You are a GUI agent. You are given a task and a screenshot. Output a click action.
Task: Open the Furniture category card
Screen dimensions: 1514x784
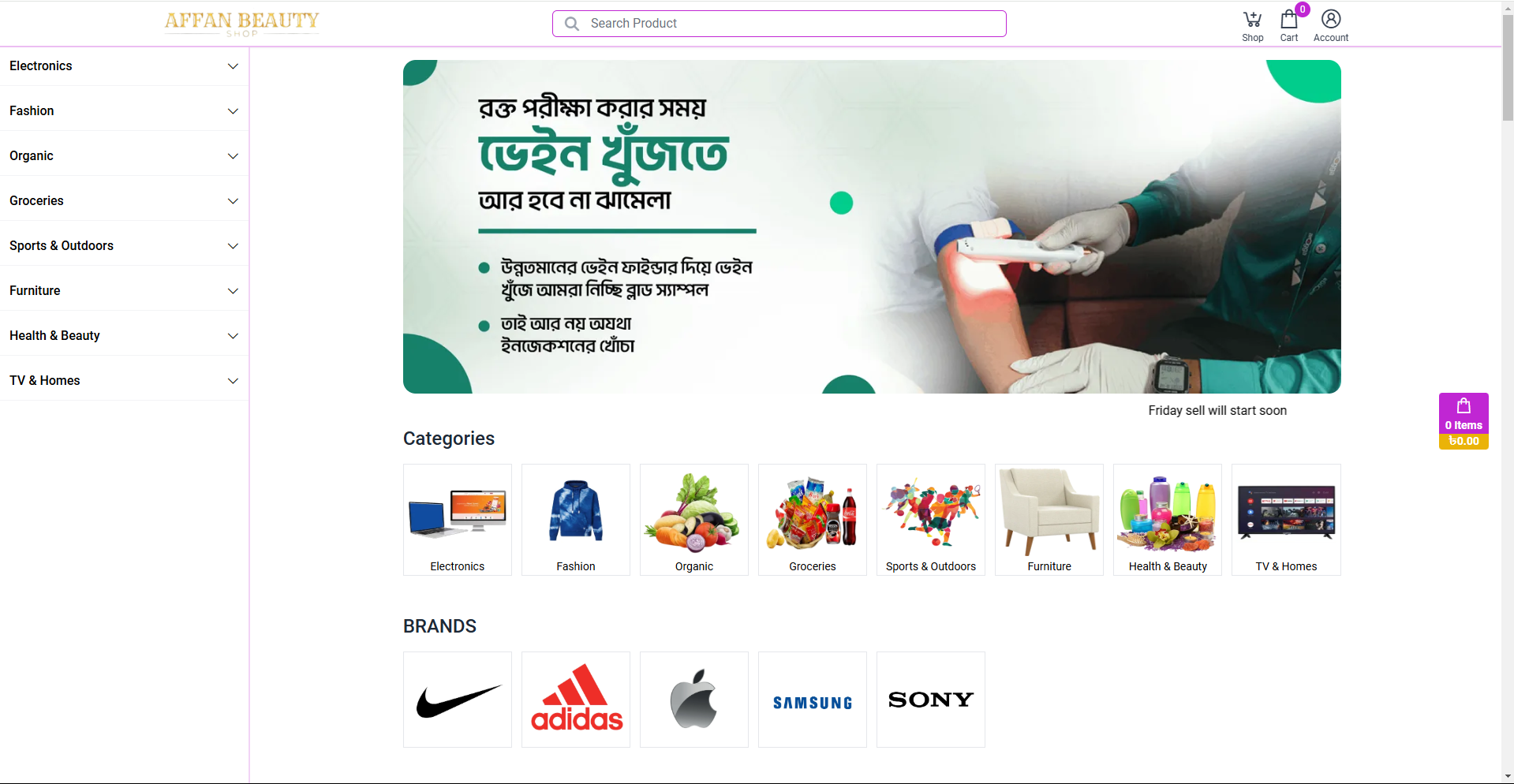pos(1049,520)
